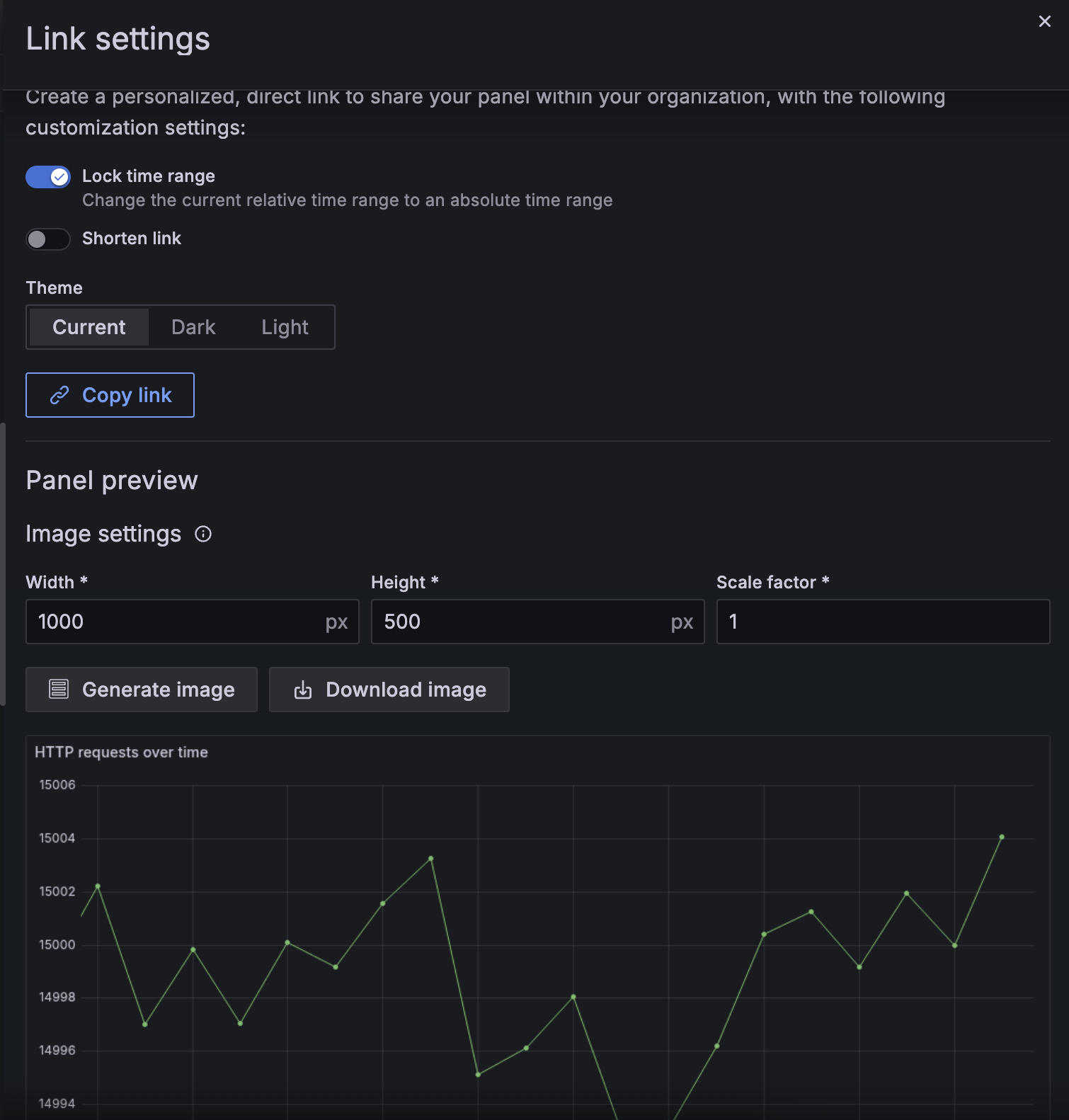Click the Lock time range label text

coord(149,176)
